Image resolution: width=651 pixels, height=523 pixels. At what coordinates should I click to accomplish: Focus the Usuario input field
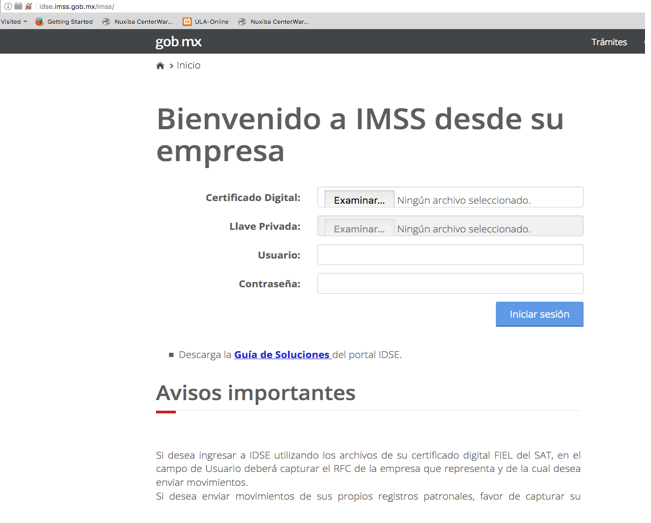point(450,254)
